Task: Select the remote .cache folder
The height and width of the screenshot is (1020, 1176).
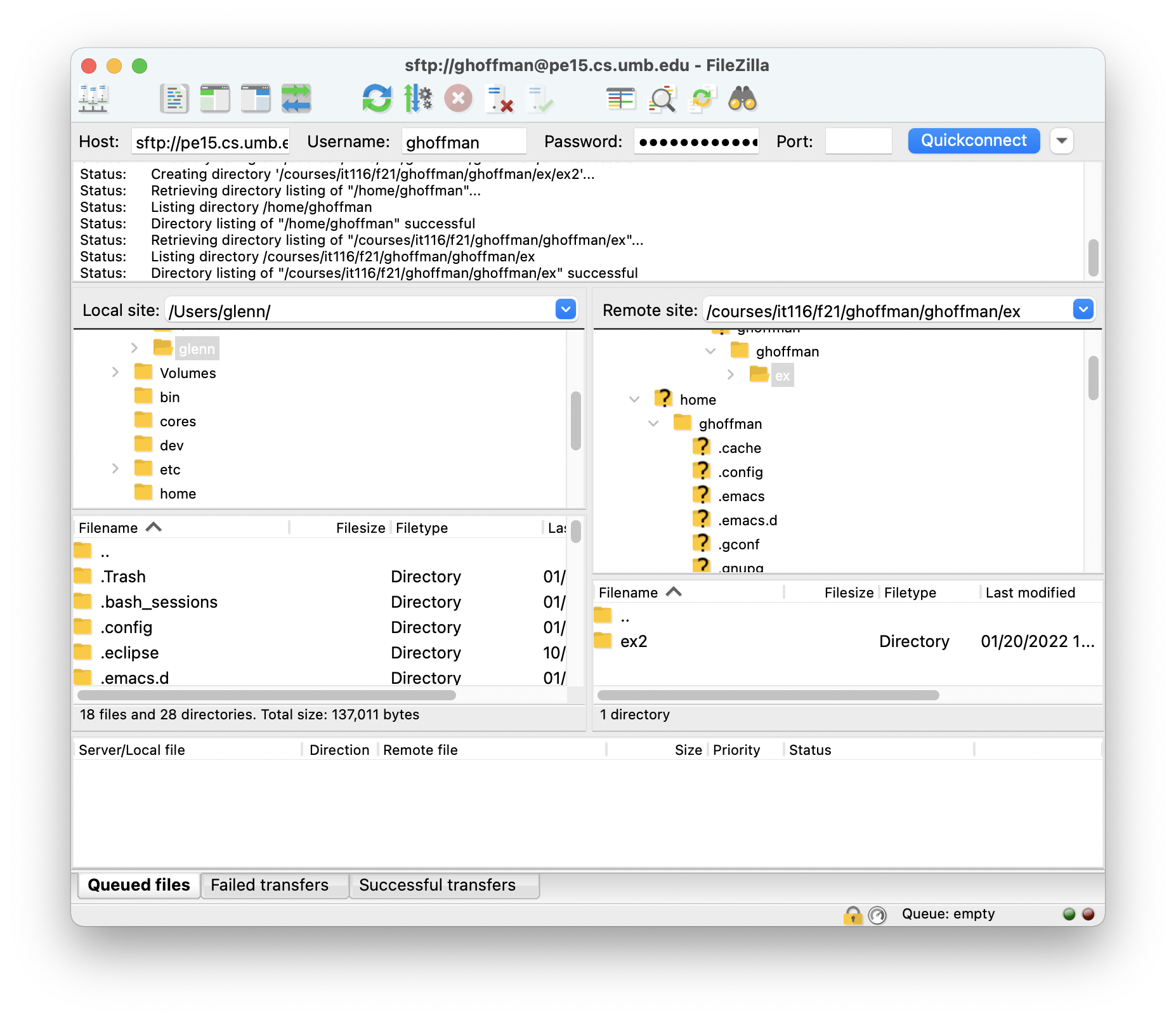Action: pos(740,448)
